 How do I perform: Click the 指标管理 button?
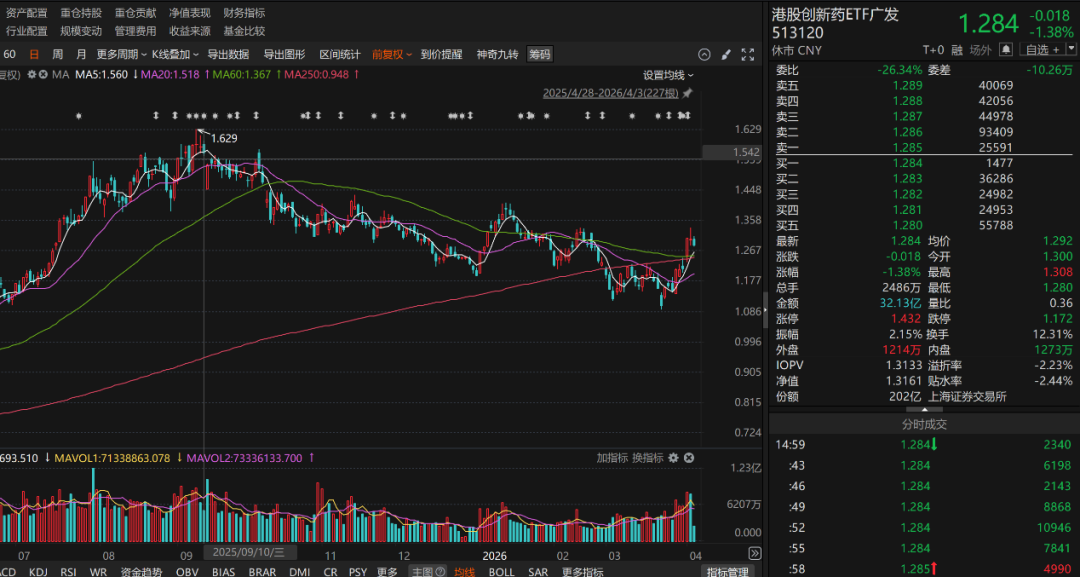pos(727,572)
